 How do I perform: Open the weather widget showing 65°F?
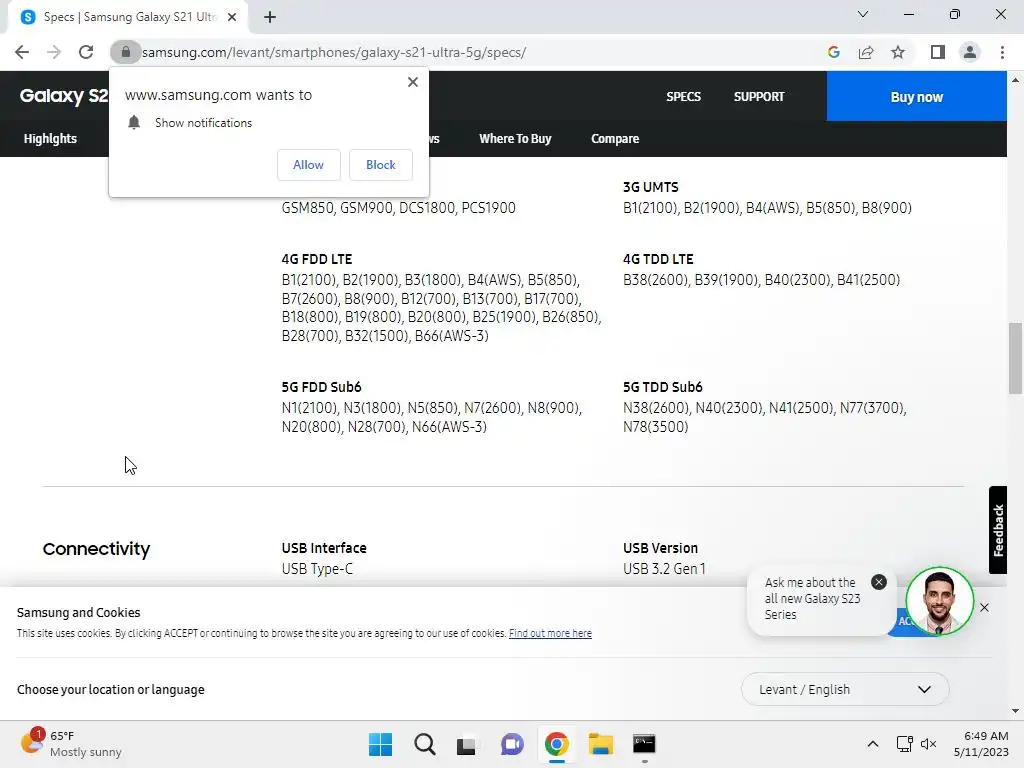coord(71,743)
